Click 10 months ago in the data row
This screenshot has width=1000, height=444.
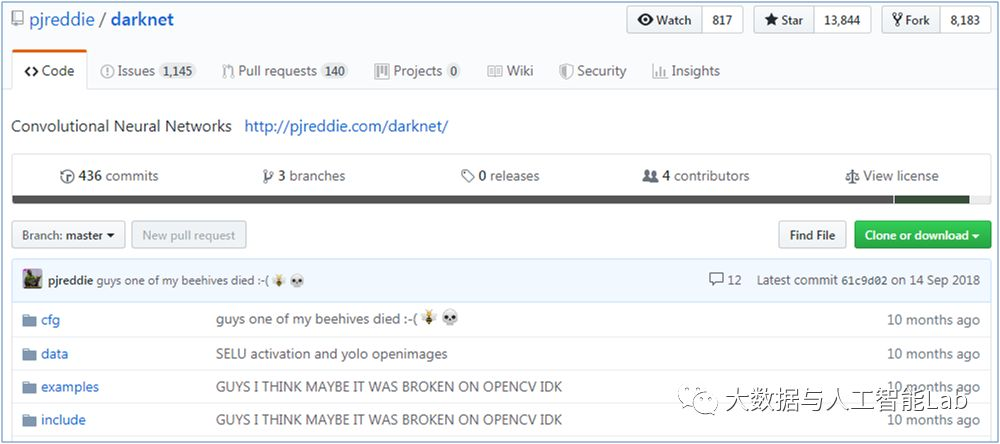point(933,354)
